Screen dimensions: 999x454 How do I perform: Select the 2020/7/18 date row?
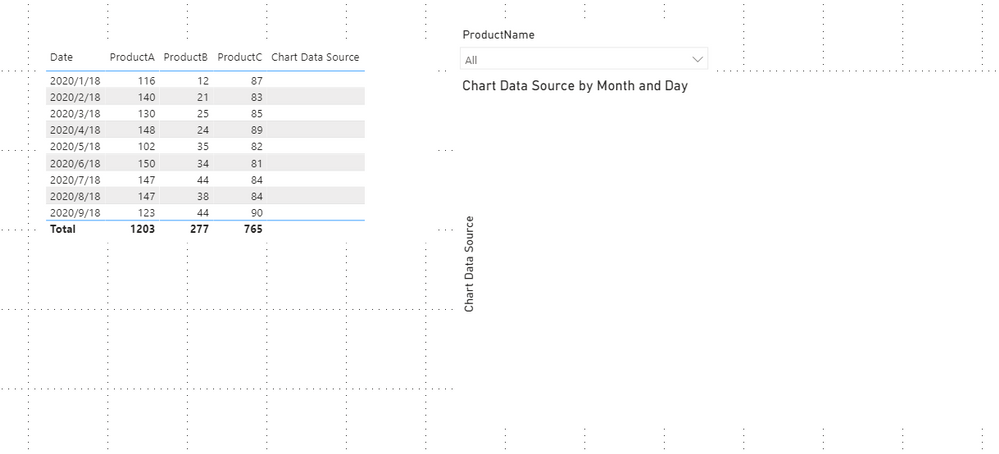[205, 180]
